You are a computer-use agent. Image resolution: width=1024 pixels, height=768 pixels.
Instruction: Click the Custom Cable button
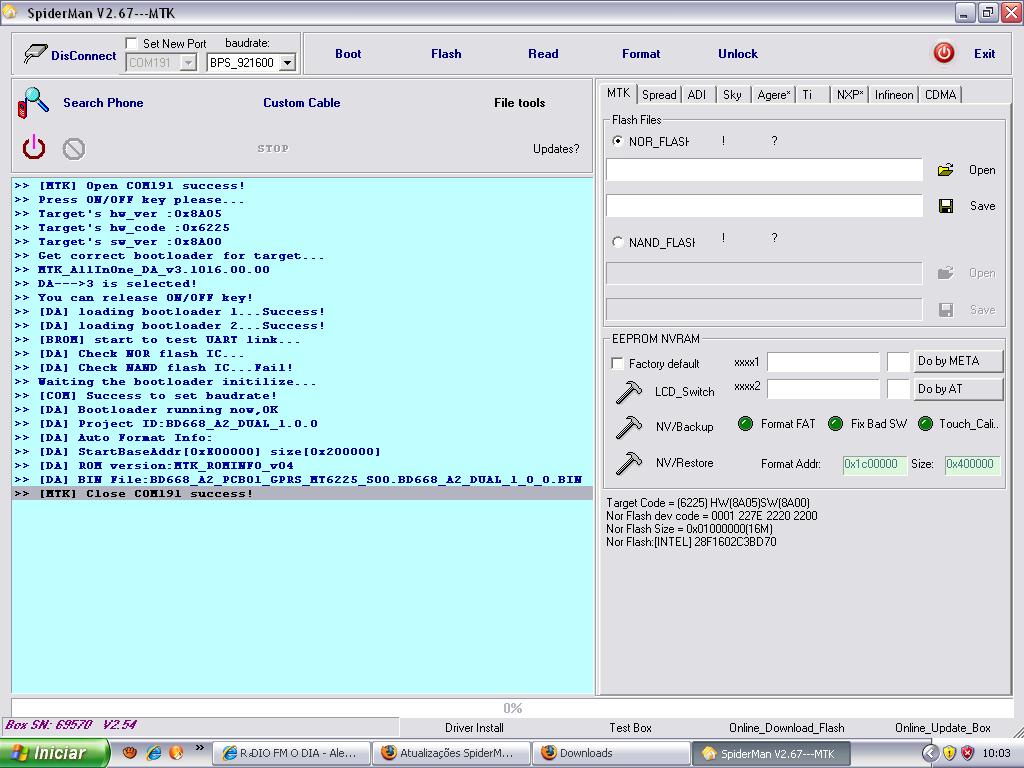302,103
